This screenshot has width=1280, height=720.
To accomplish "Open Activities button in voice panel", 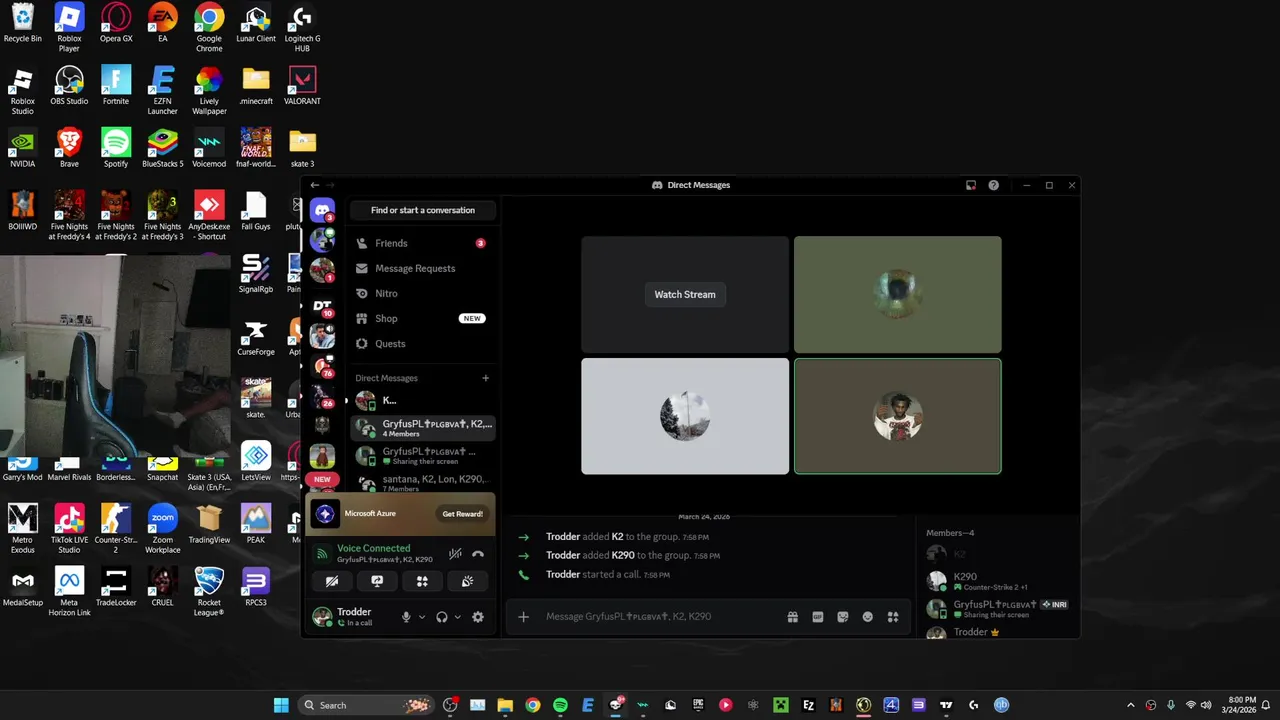I will click(x=422, y=581).
